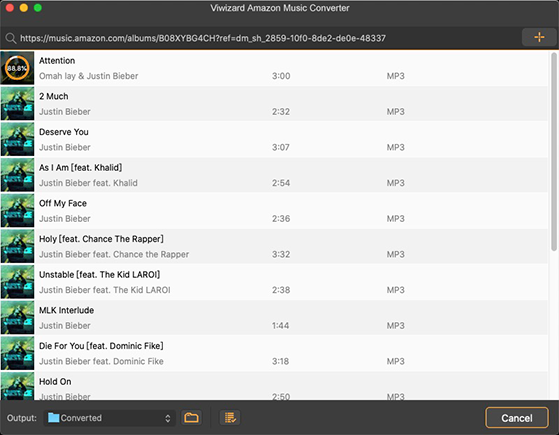Click the Holy album thumbnail
This screenshot has width=559, height=435.
point(17,246)
